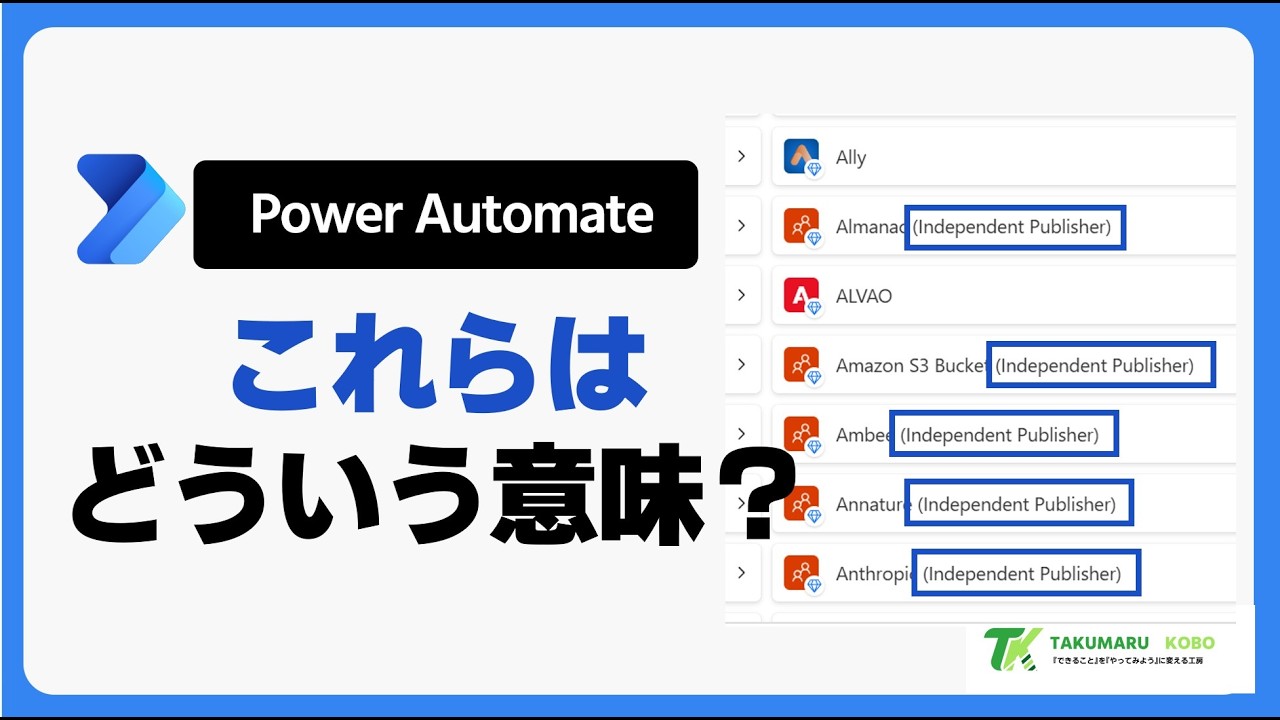Click the Independent Publisher label beside Anthropic
The width and height of the screenshot is (1280, 720).
(1026, 574)
